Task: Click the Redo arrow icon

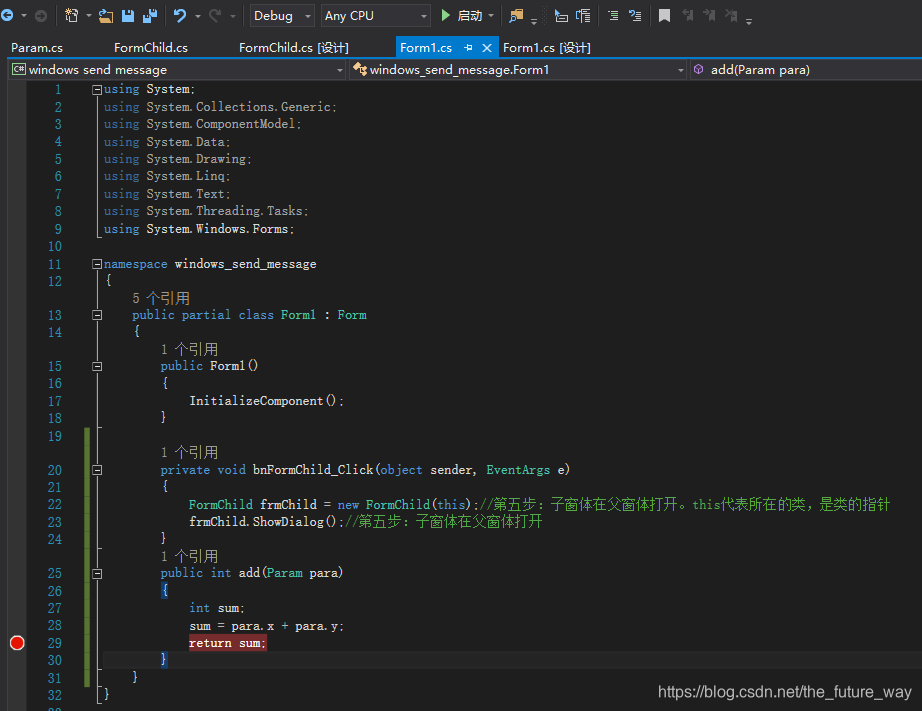Action: click(x=215, y=16)
